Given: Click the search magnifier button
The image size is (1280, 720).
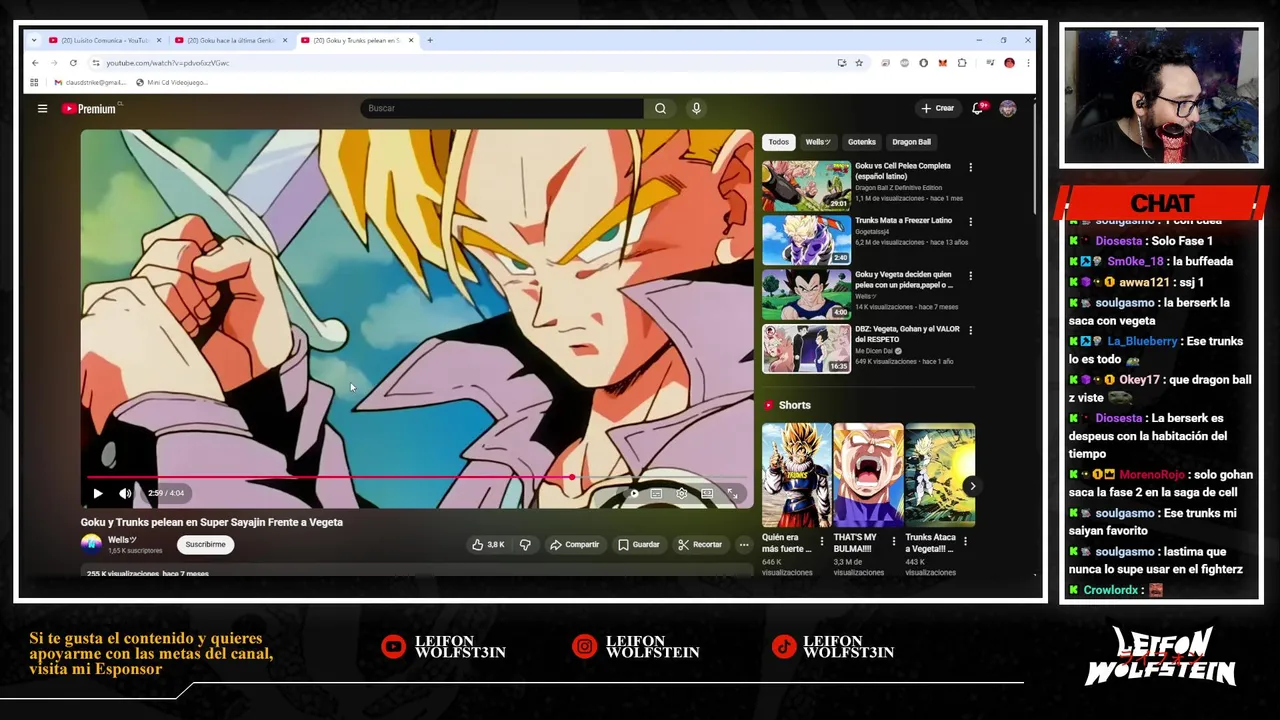Looking at the screenshot, I should [660, 108].
